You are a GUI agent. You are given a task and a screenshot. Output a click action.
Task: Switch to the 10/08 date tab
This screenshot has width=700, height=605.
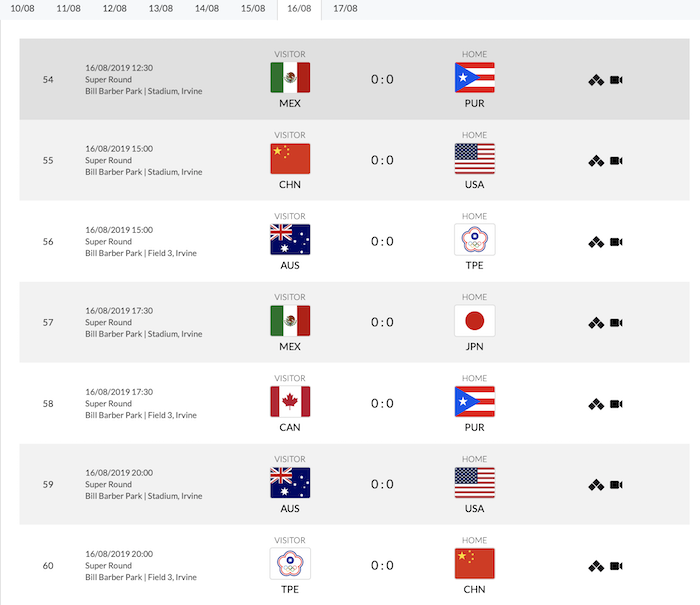point(22,8)
